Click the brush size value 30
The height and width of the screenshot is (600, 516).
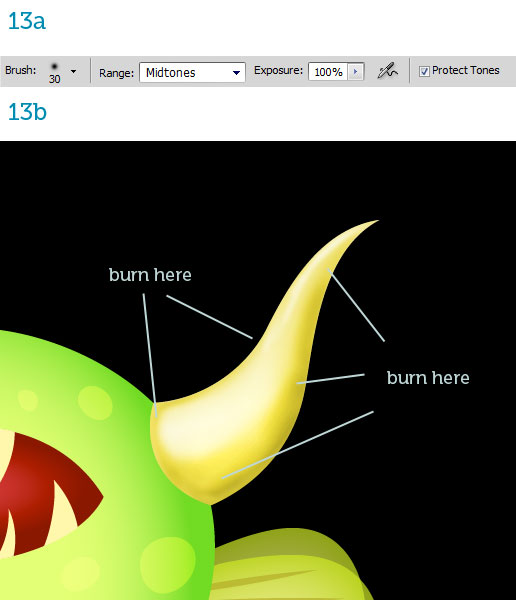click(54, 79)
